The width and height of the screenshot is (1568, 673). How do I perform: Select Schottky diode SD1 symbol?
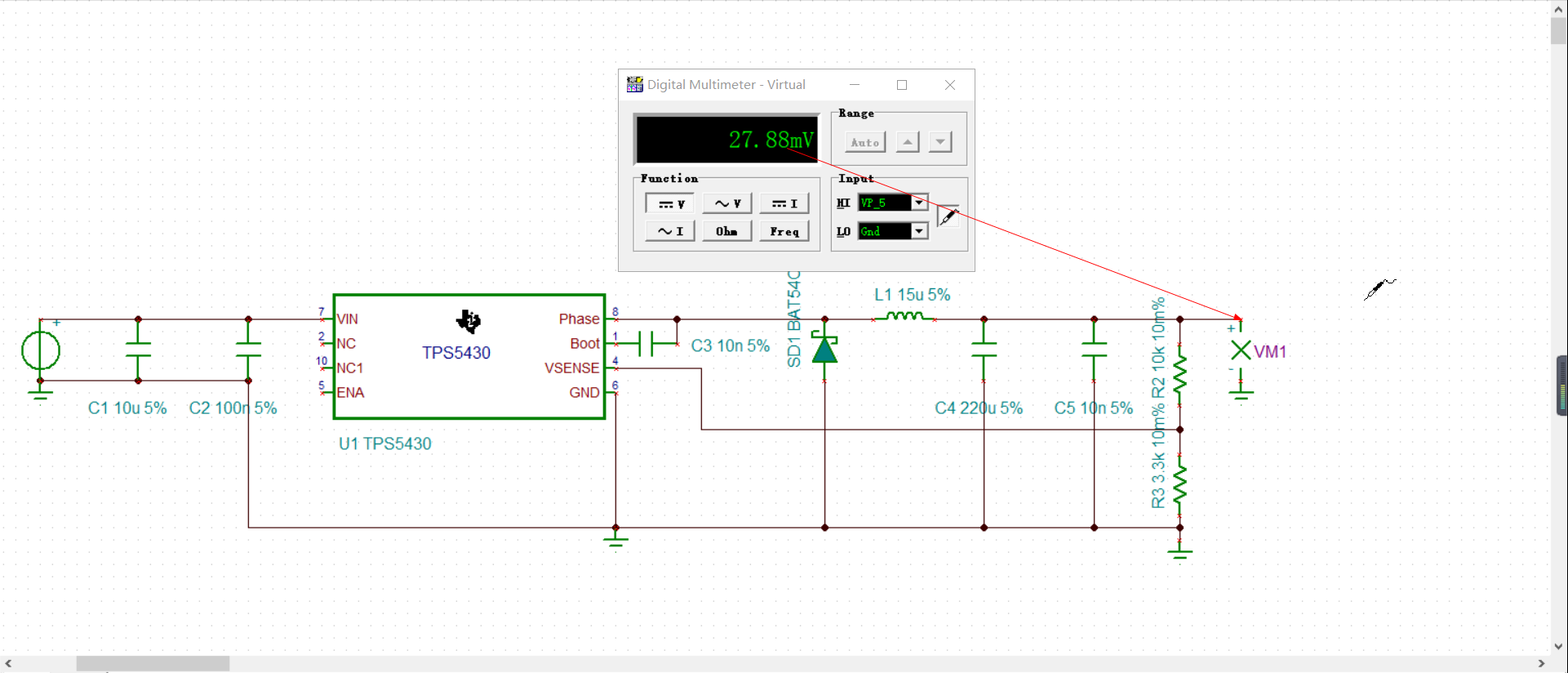[824, 350]
